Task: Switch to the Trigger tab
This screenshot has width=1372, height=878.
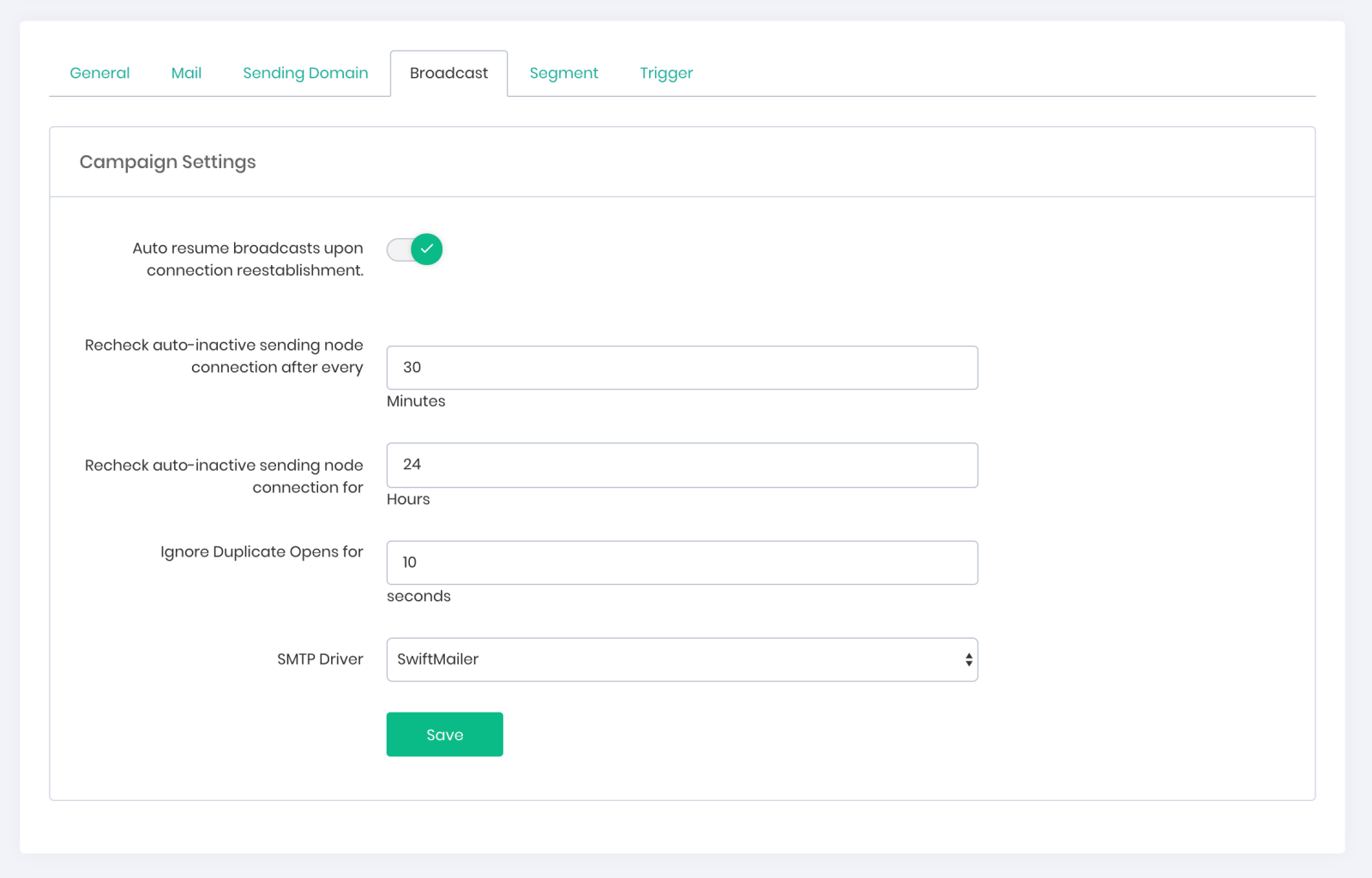Action: pyautogui.click(x=665, y=73)
